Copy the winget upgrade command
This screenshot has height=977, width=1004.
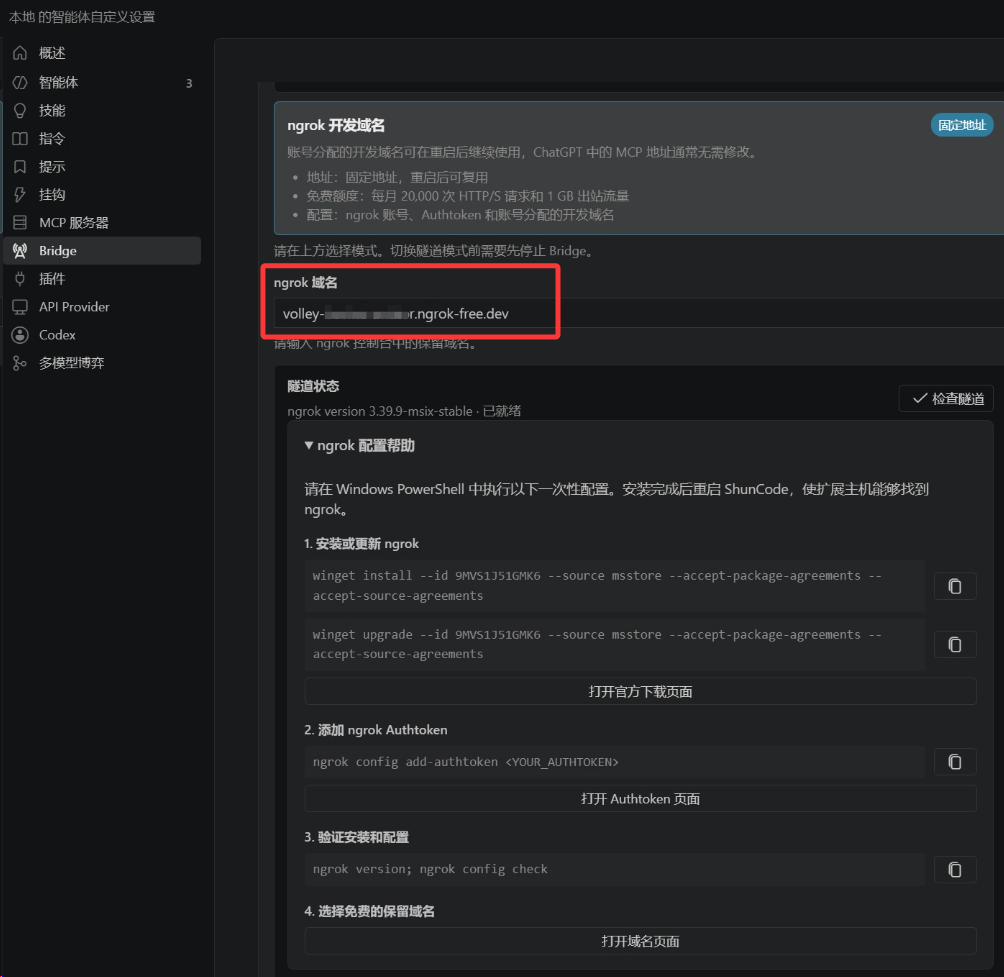click(x=955, y=644)
